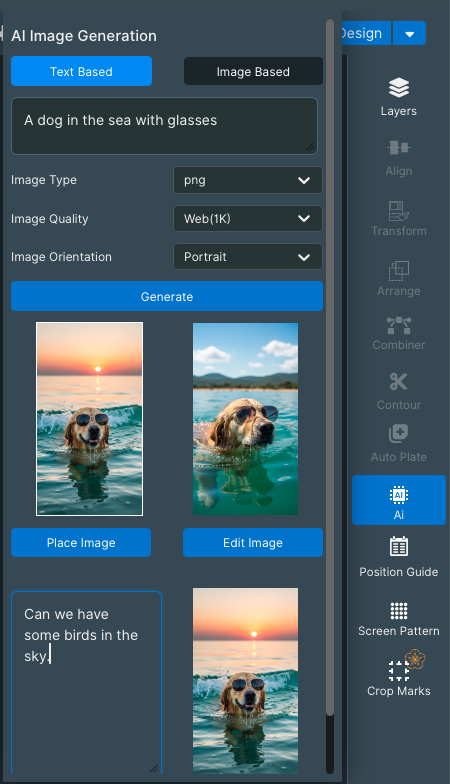
Task: Expand the Image Type png dropdown
Action: 248,180
